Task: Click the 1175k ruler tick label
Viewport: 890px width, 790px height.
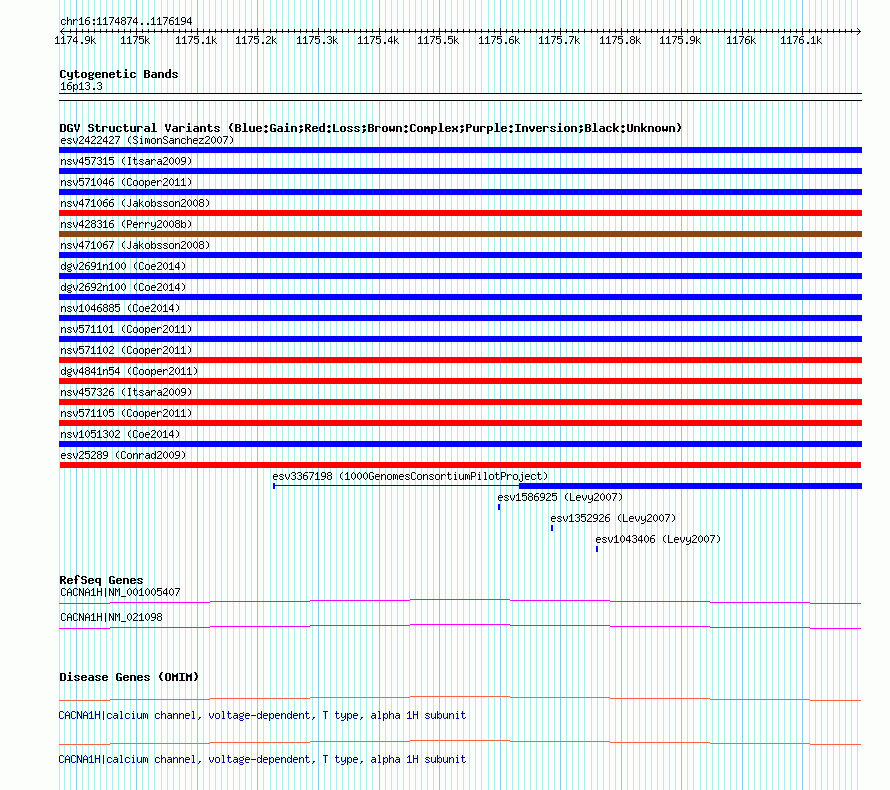Action: pos(135,40)
